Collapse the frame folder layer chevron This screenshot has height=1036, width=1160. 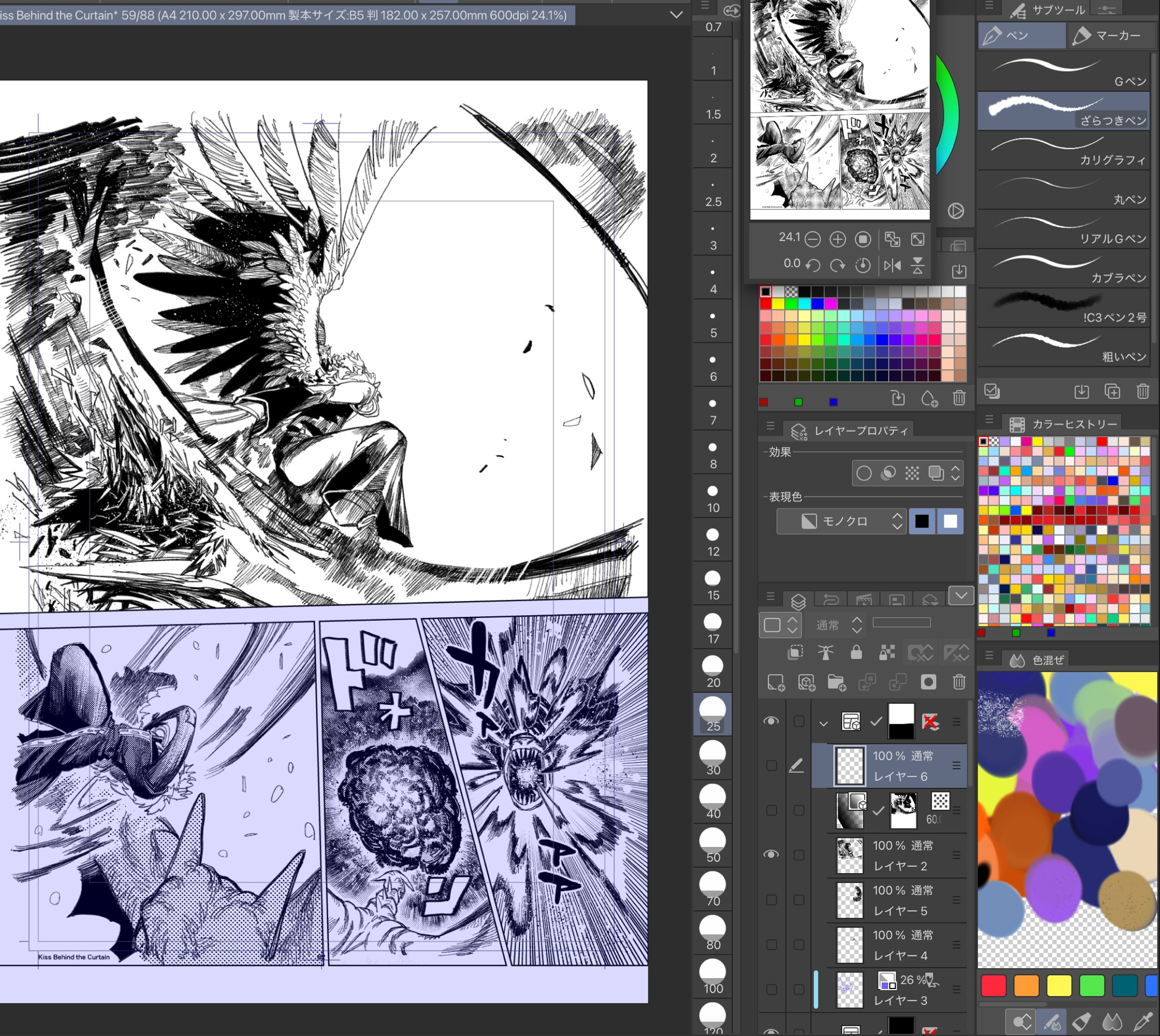coord(823,723)
